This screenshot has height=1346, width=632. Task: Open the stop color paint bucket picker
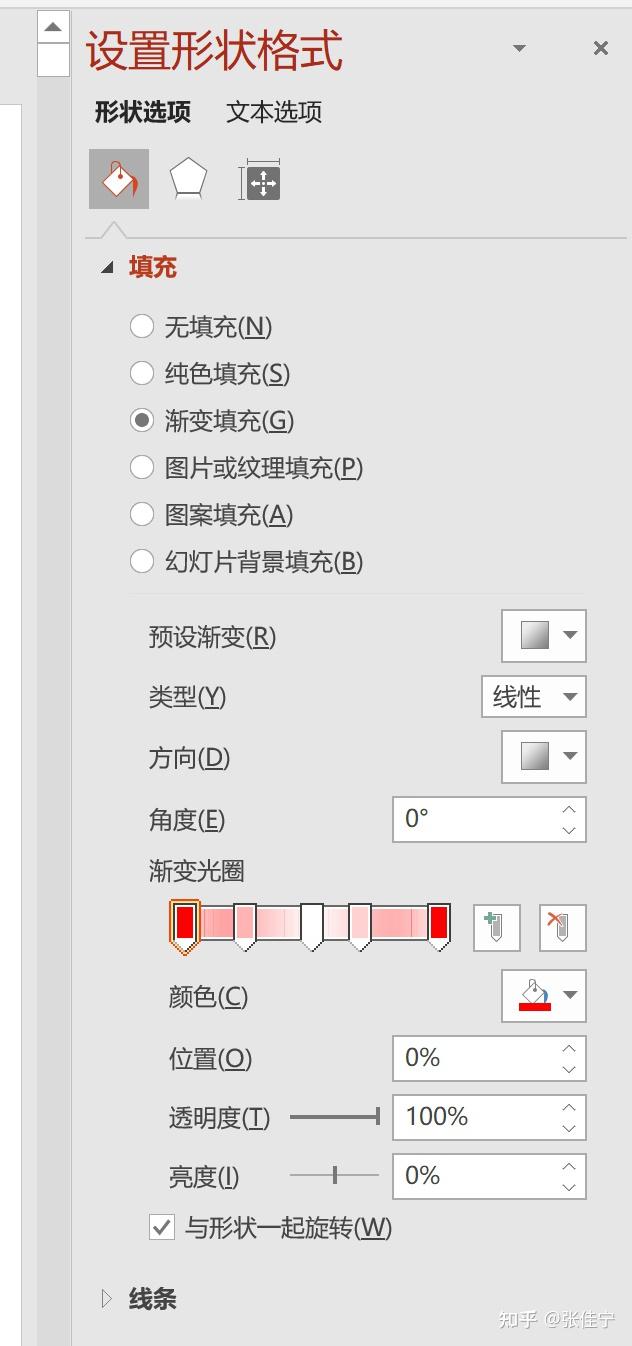pyautogui.click(x=544, y=996)
